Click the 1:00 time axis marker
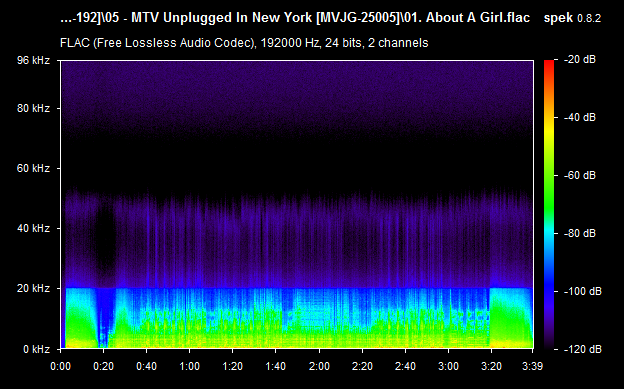This screenshot has width=624, height=389. point(189,366)
